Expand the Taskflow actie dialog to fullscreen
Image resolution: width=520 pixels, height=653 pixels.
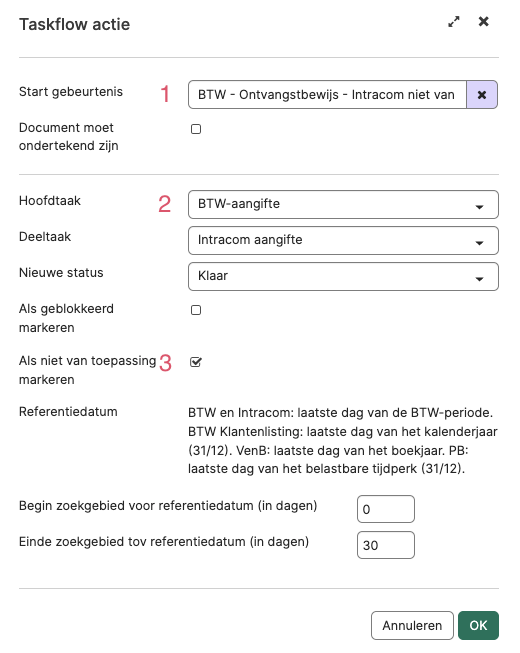coord(454,22)
